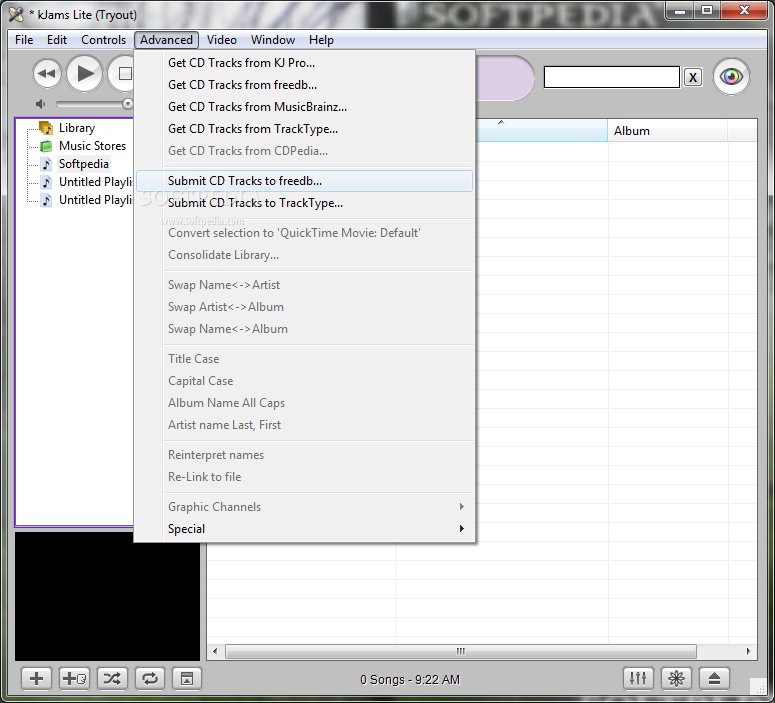Click the eject disc button
Screen dimensions: 775x703
pos(714,678)
